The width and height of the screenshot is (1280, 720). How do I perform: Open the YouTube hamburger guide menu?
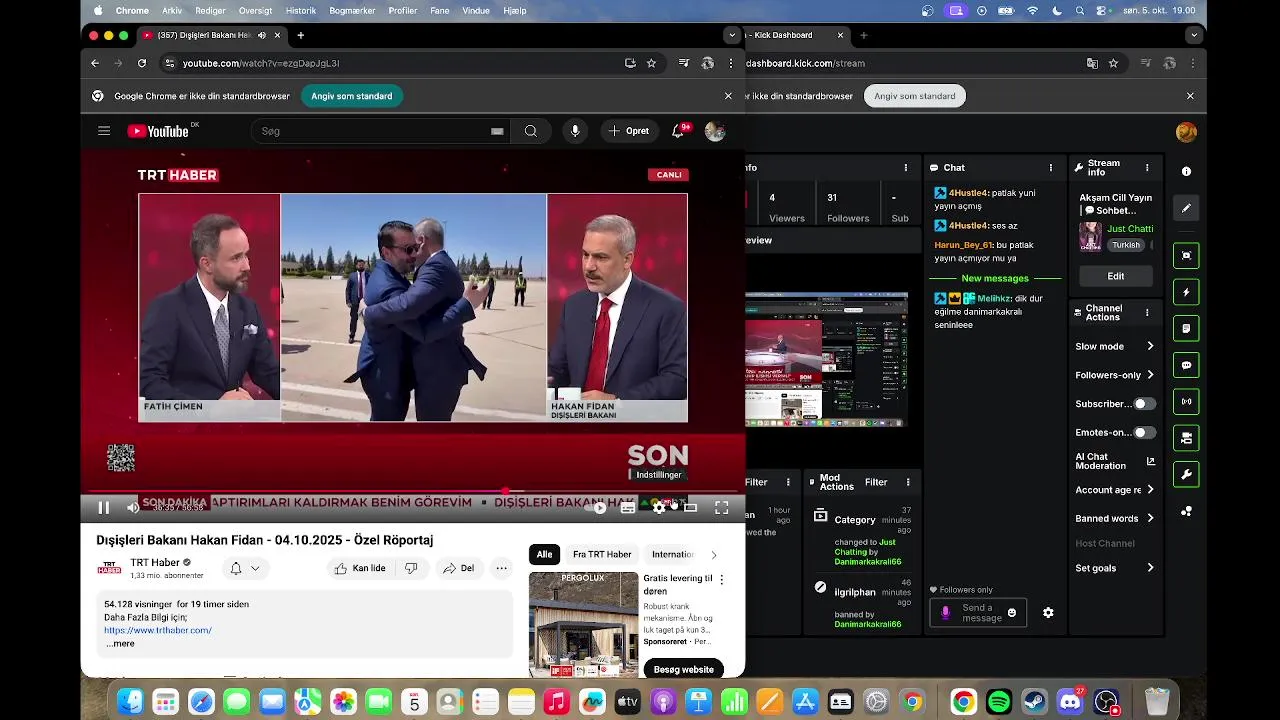[104, 131]
